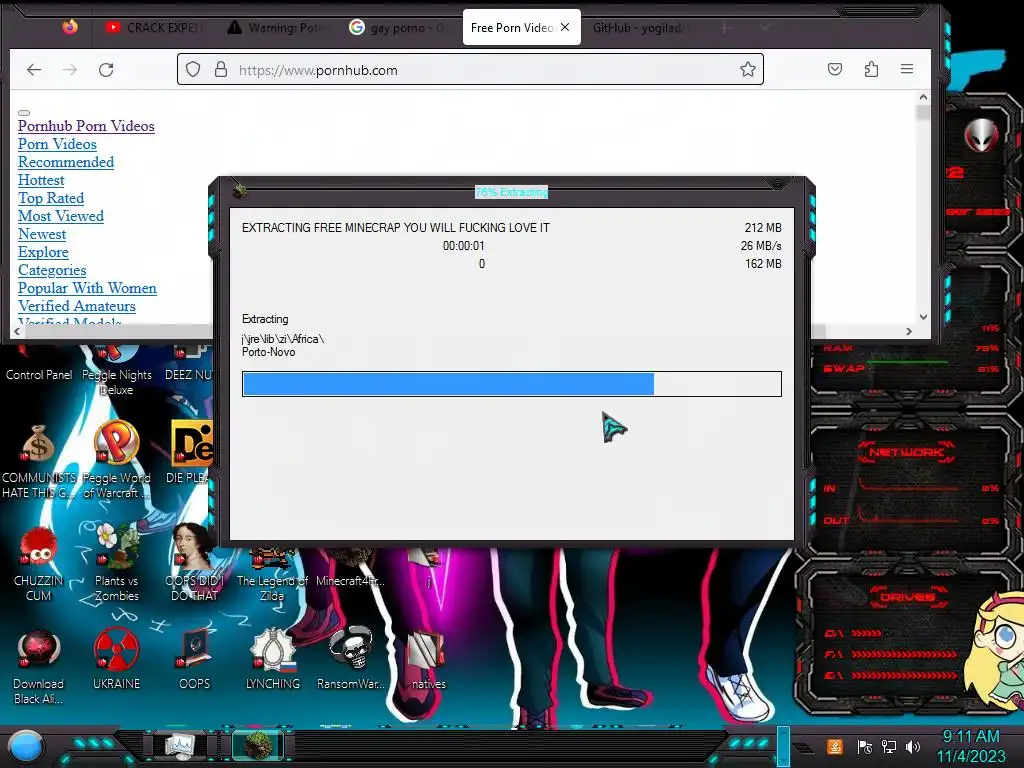The height and width of the screenshot is (768, 1024).
Task: Expand the list all tabs chevron
Action: pyautogui.click(x=765, y=27)
